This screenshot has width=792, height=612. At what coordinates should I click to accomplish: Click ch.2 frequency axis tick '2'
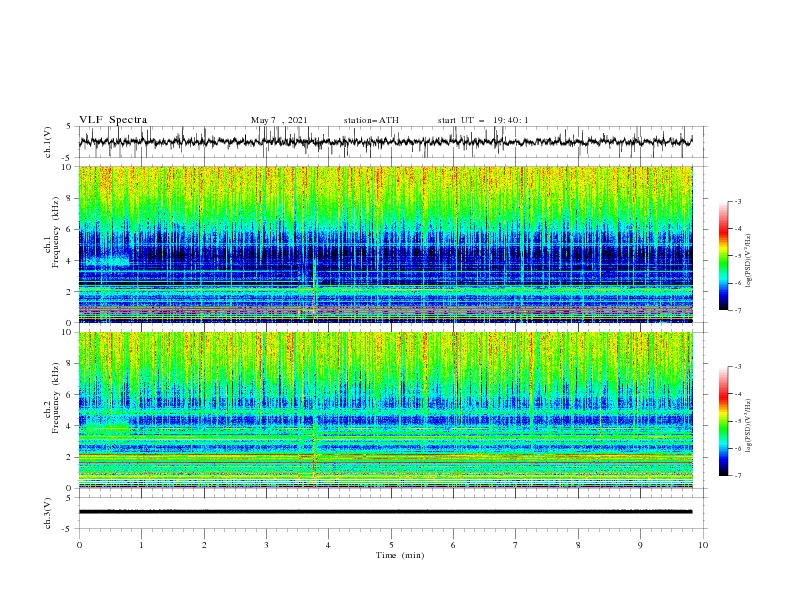(x=70, y=457)
